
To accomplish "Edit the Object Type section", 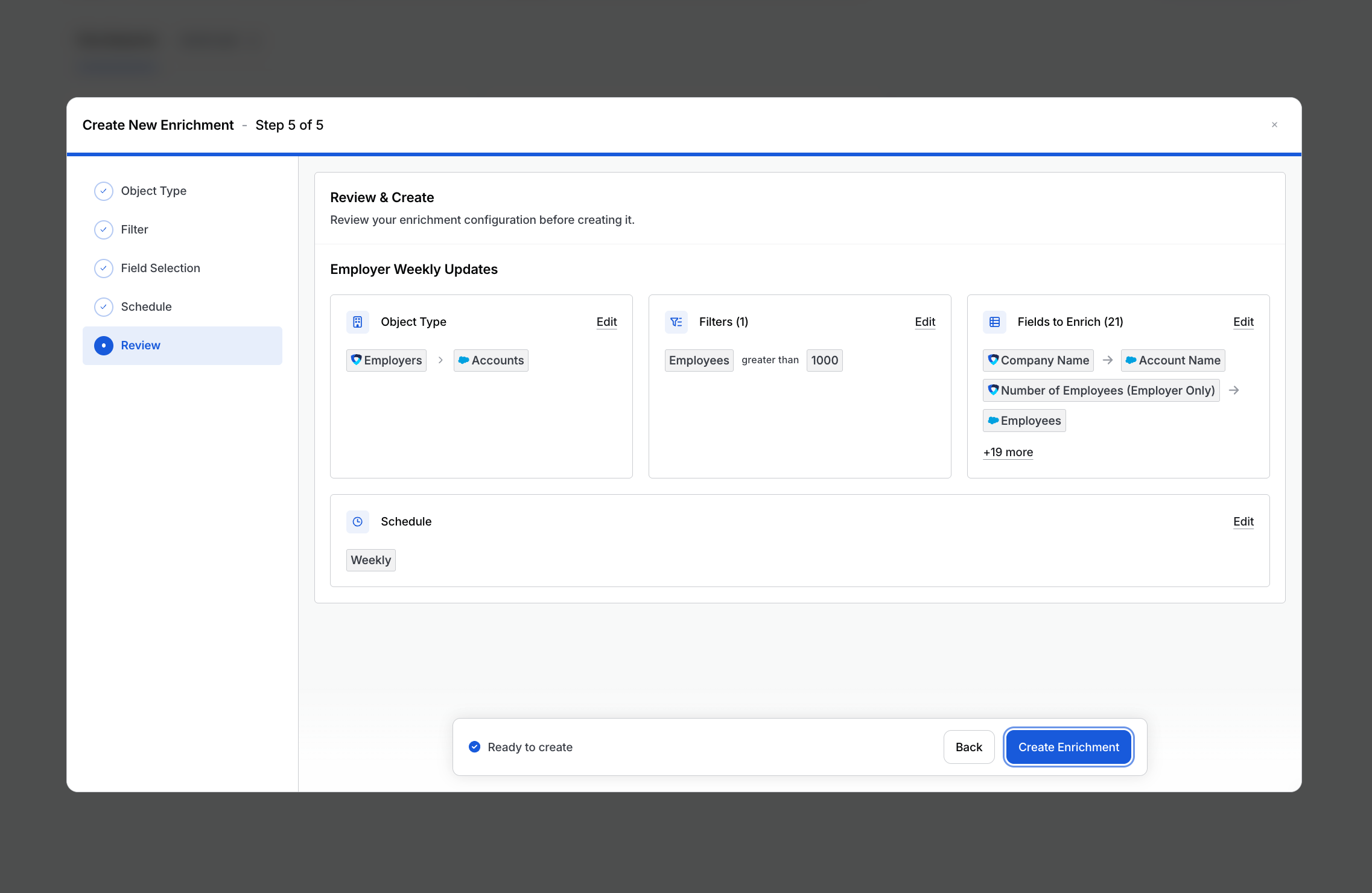I will click(606, 322).
